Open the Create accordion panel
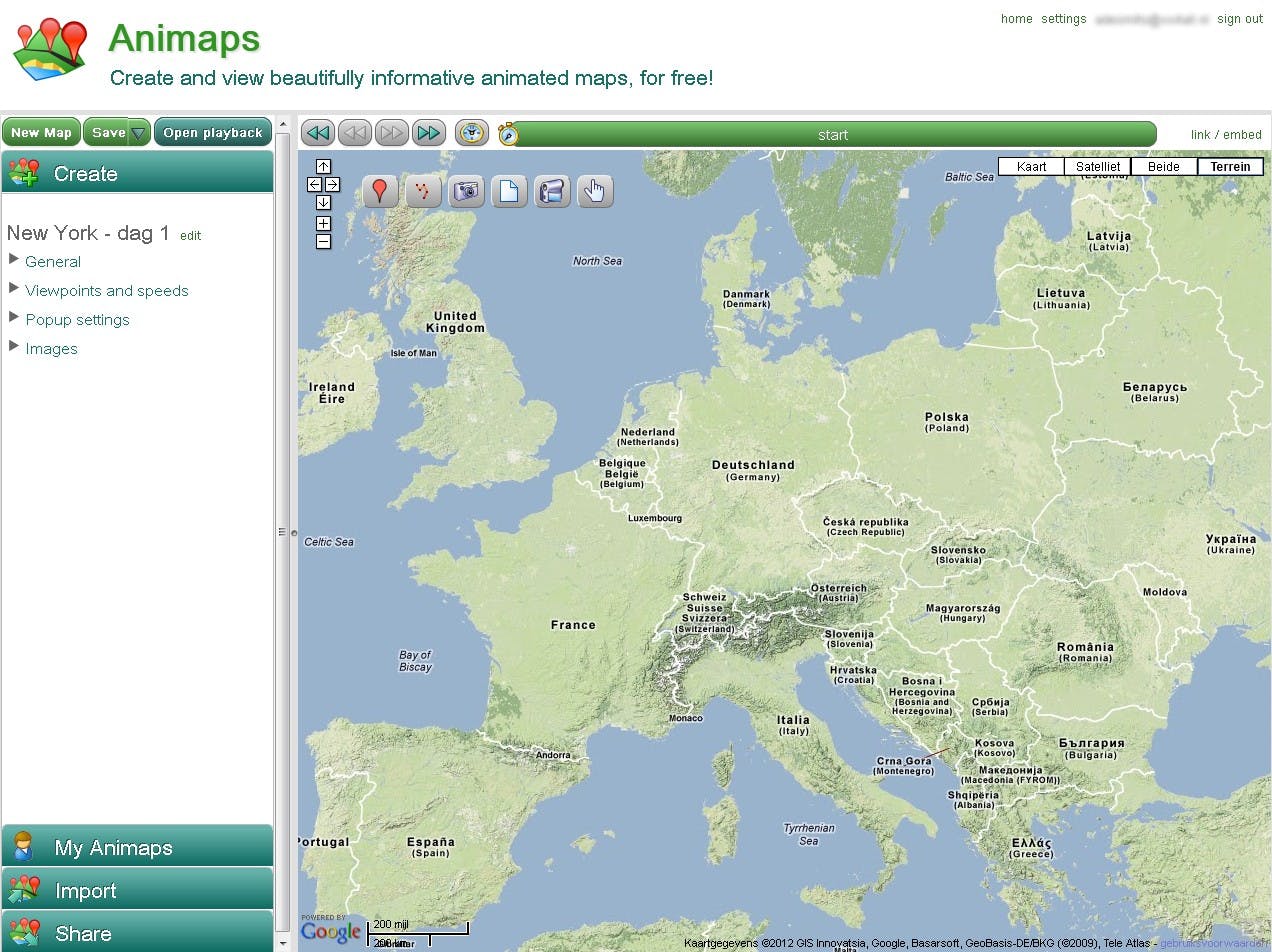The width and height of the screenshot is (1272, 952). click(x=137, y=173)
